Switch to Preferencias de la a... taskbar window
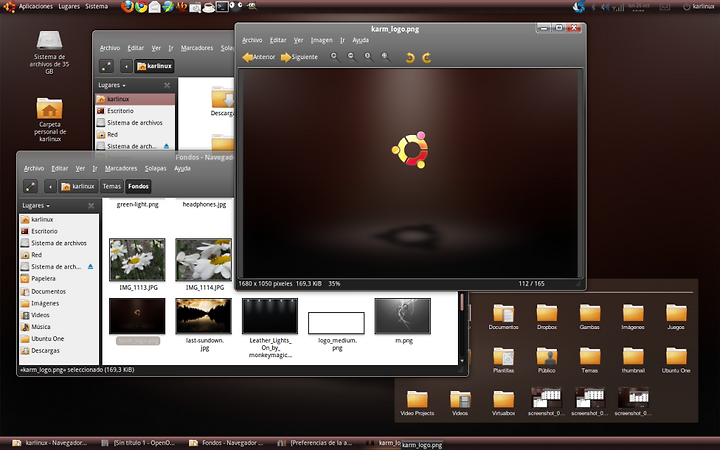 coord(315,443)
